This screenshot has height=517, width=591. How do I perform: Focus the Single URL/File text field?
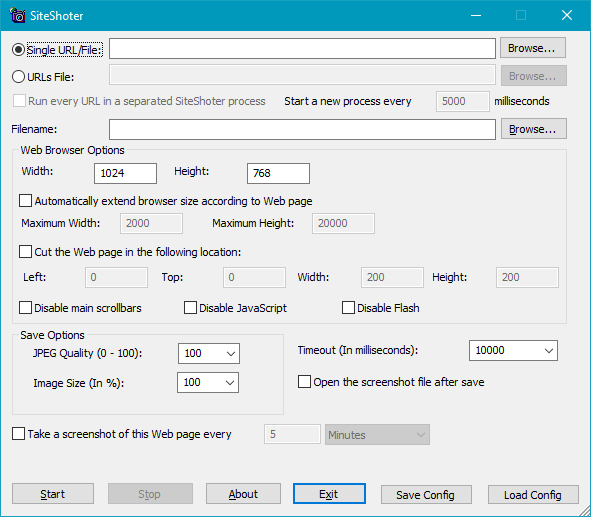(x=302, y=48)
